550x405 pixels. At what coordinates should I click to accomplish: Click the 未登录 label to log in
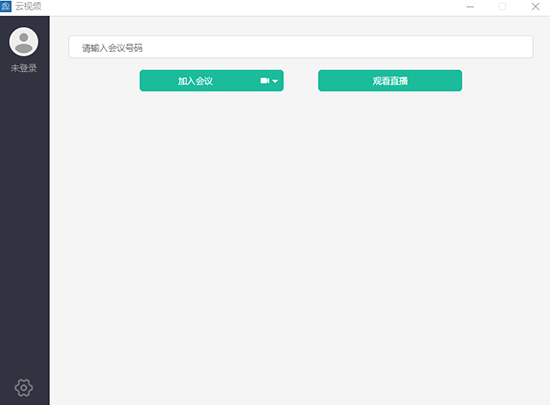(24, 68)
